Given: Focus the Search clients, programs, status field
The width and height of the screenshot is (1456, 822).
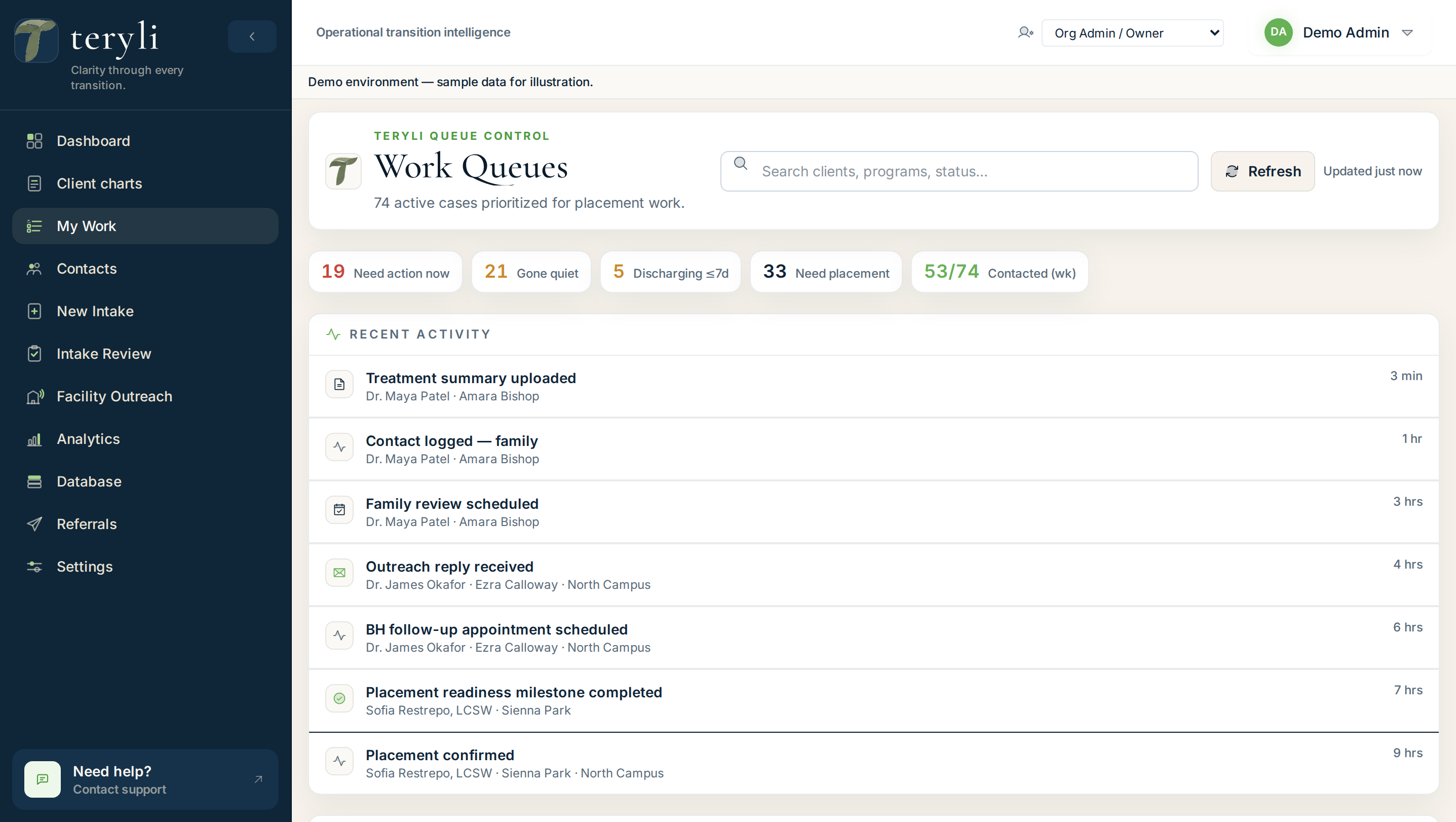Looking at the screenshot, I should pos(959,171).
